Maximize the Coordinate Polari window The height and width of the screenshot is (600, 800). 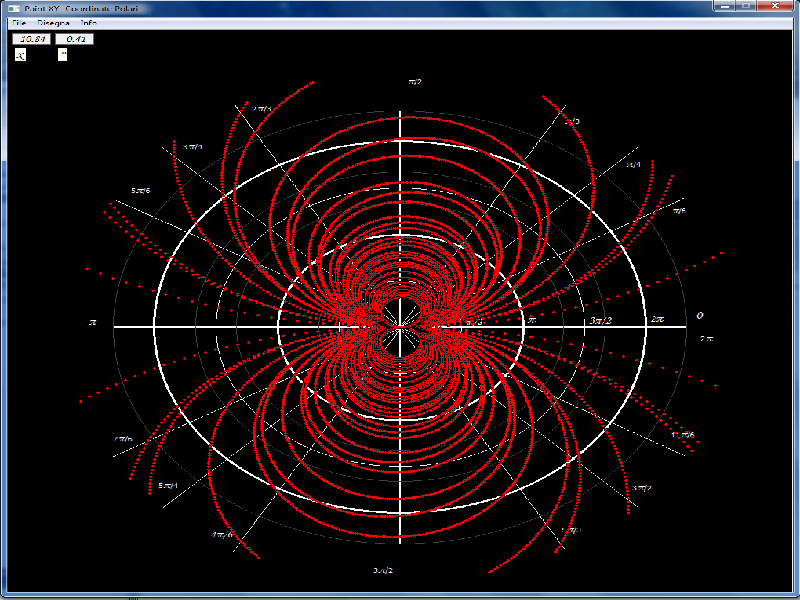point(746,6)
